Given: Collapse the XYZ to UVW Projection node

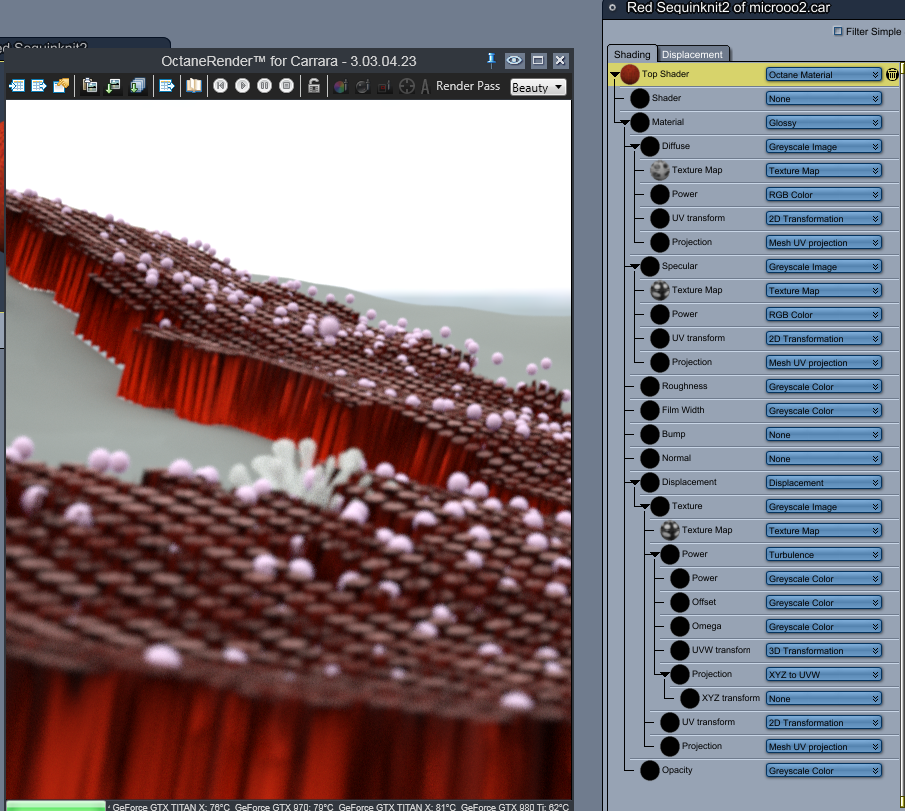Looking at the screenshot, I should 665,675.
